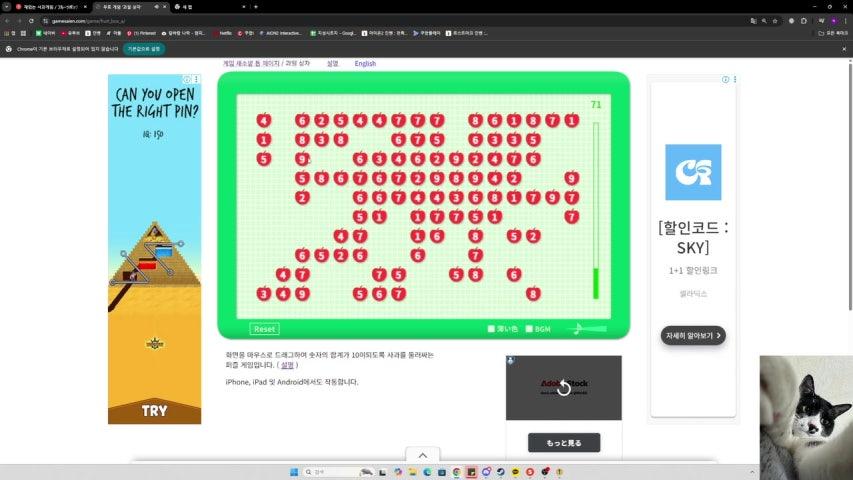Adjust the volume slider in the game footer
This screenshot has height=480, width=853.
[x=588, y=329]
